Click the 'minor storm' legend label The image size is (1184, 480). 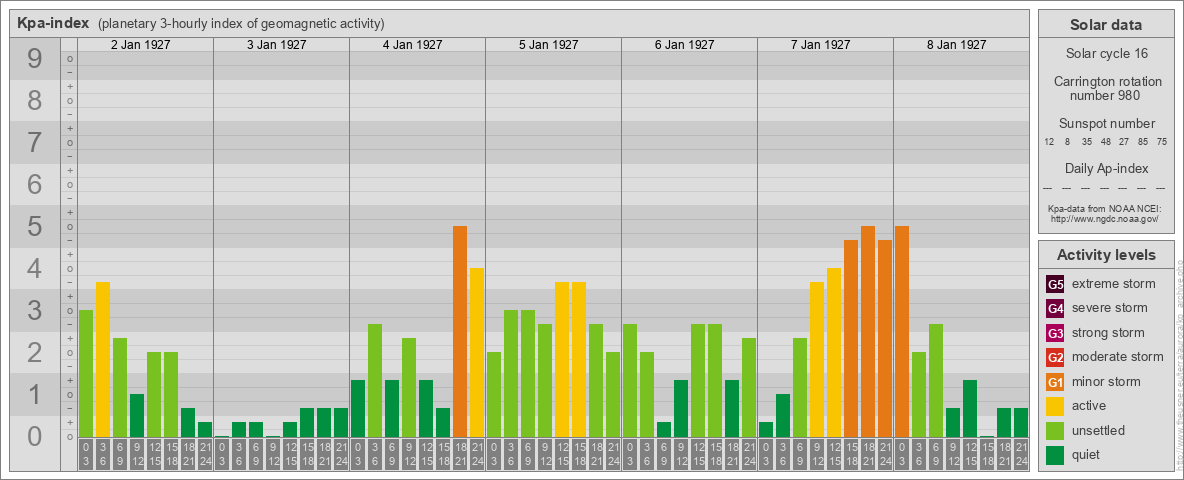(1106, 382)
